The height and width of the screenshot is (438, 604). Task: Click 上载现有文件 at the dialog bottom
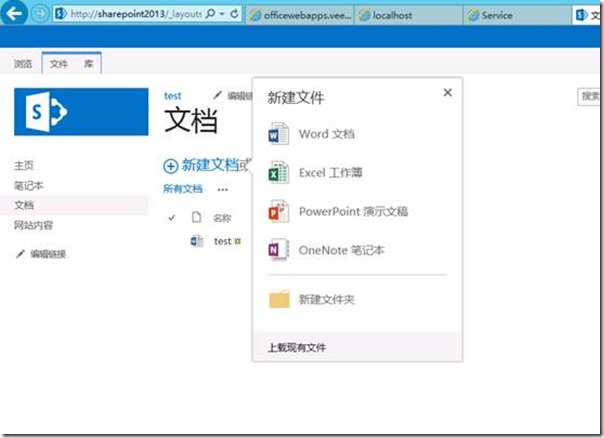[297, 347]
